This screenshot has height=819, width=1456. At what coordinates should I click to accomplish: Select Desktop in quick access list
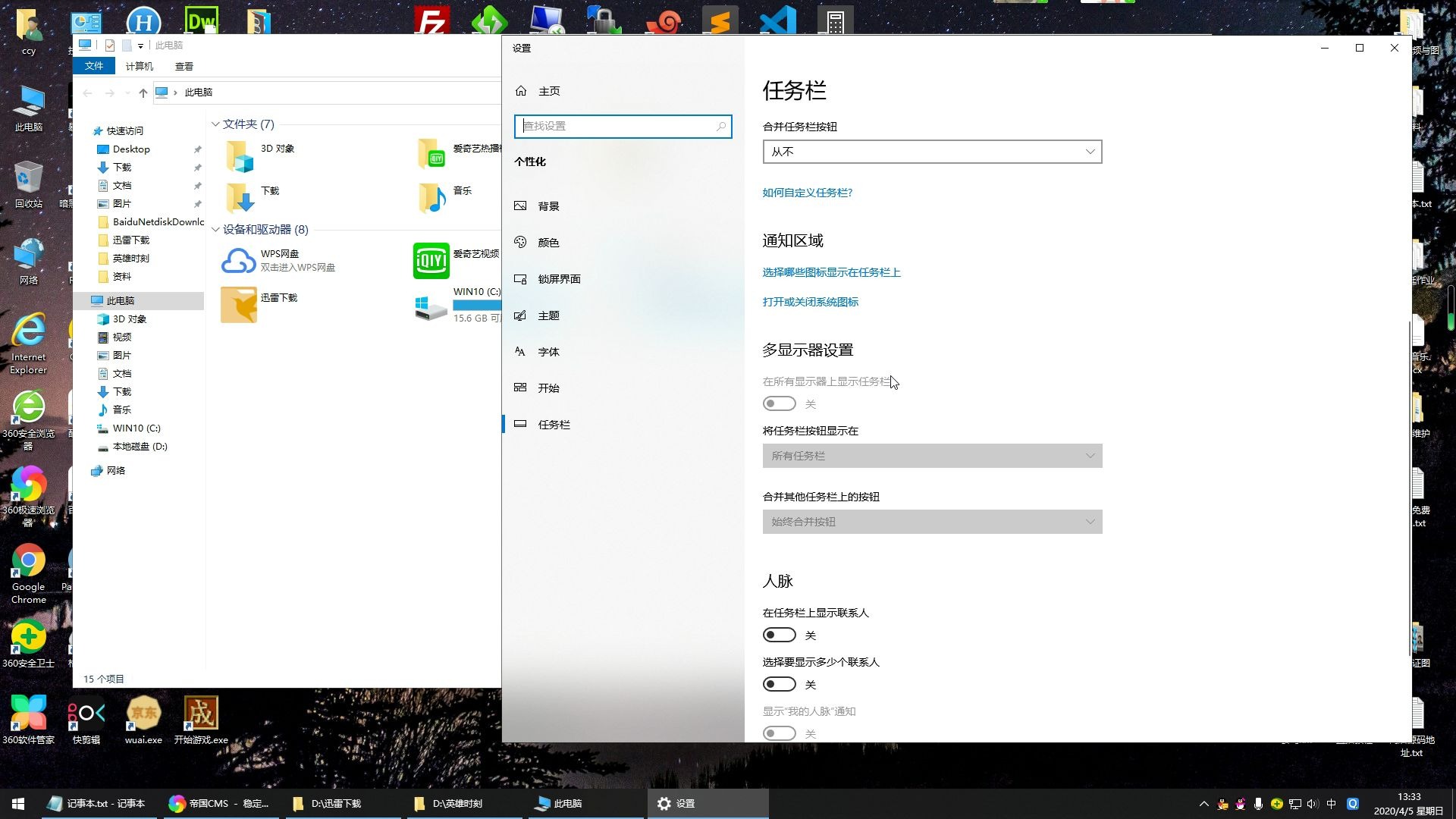tap(130, 149)
